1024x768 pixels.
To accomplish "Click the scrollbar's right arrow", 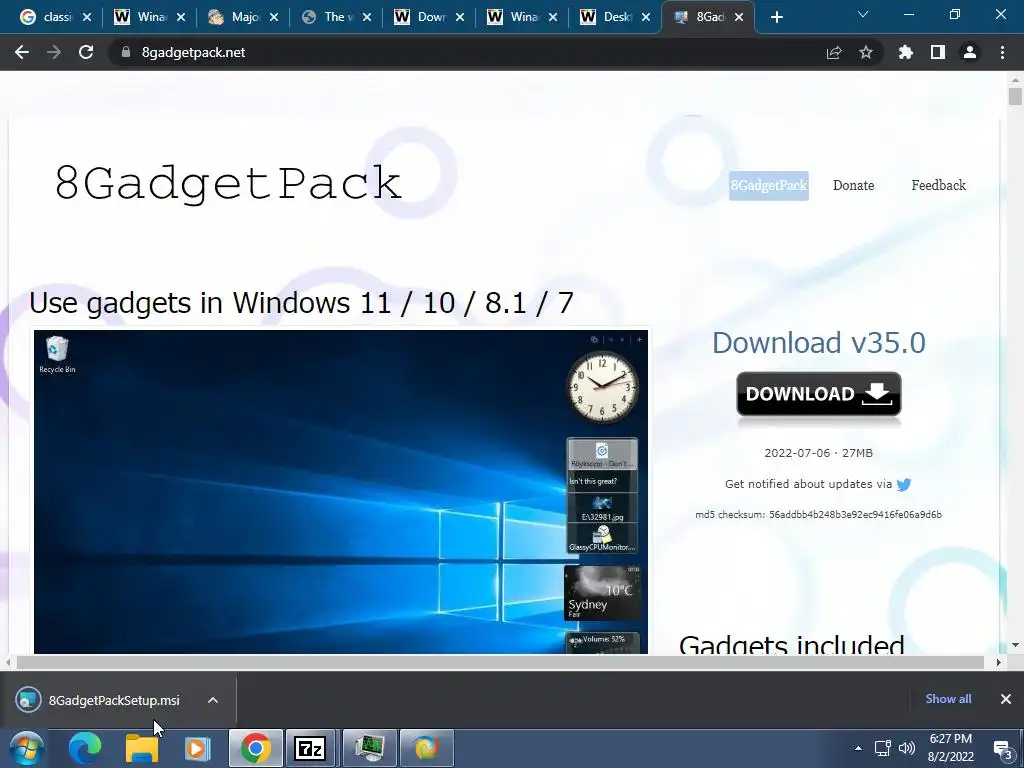I will pyautogui.click(x=999, y=662).
